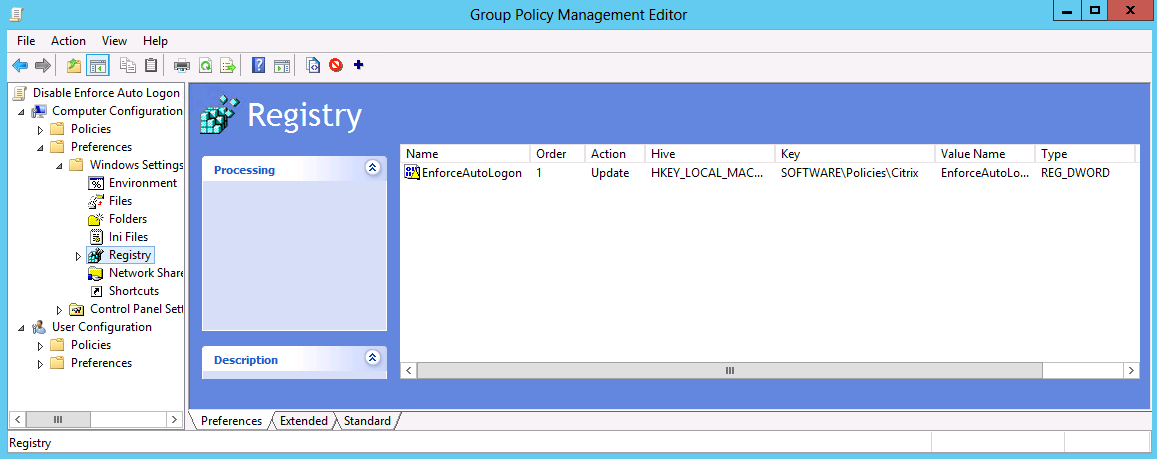The width and height of the screenshot is (1157, 459).
Task: Sort list by Action column header
Action: [x=615, y=154]
